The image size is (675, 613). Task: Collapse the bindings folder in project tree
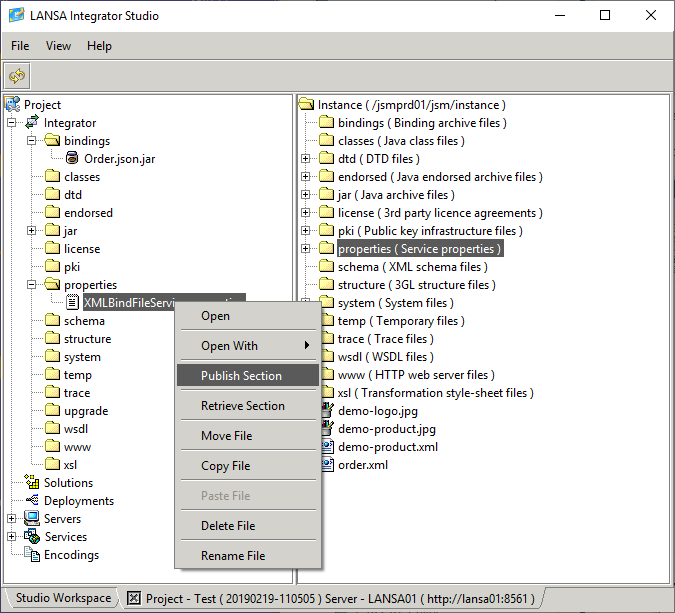click(x=32, y=141)
